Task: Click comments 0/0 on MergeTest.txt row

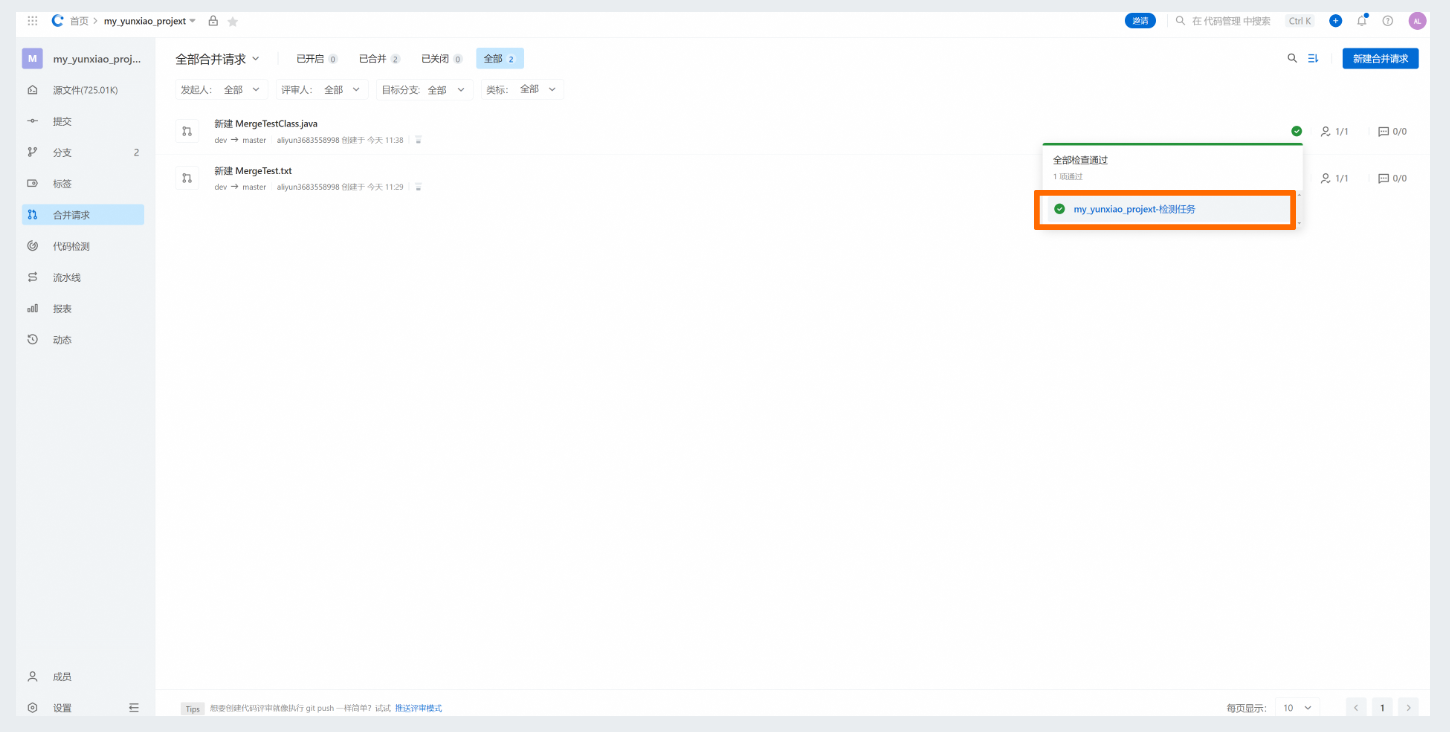Action: pos(1392,178)
